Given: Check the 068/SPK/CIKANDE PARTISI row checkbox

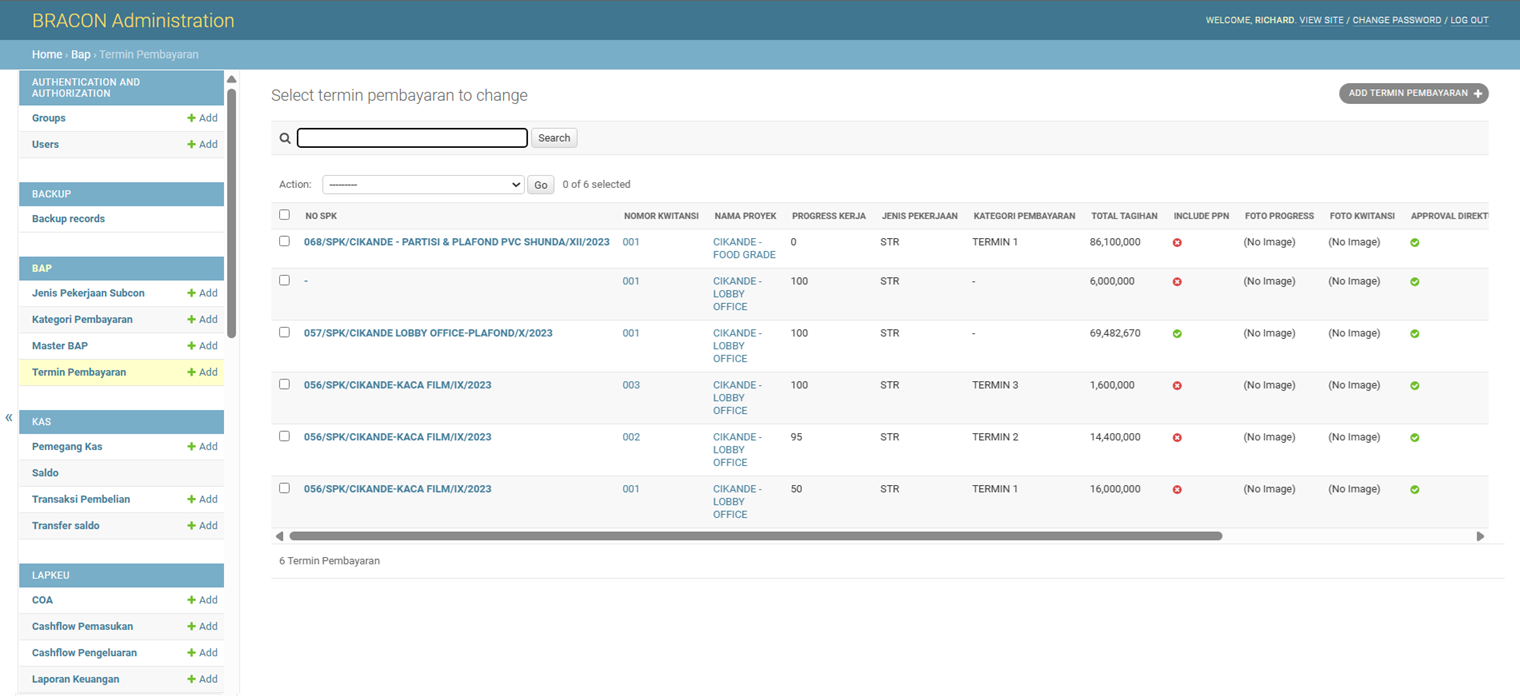Looking at the screenshot, I should (x=284, y=241).
